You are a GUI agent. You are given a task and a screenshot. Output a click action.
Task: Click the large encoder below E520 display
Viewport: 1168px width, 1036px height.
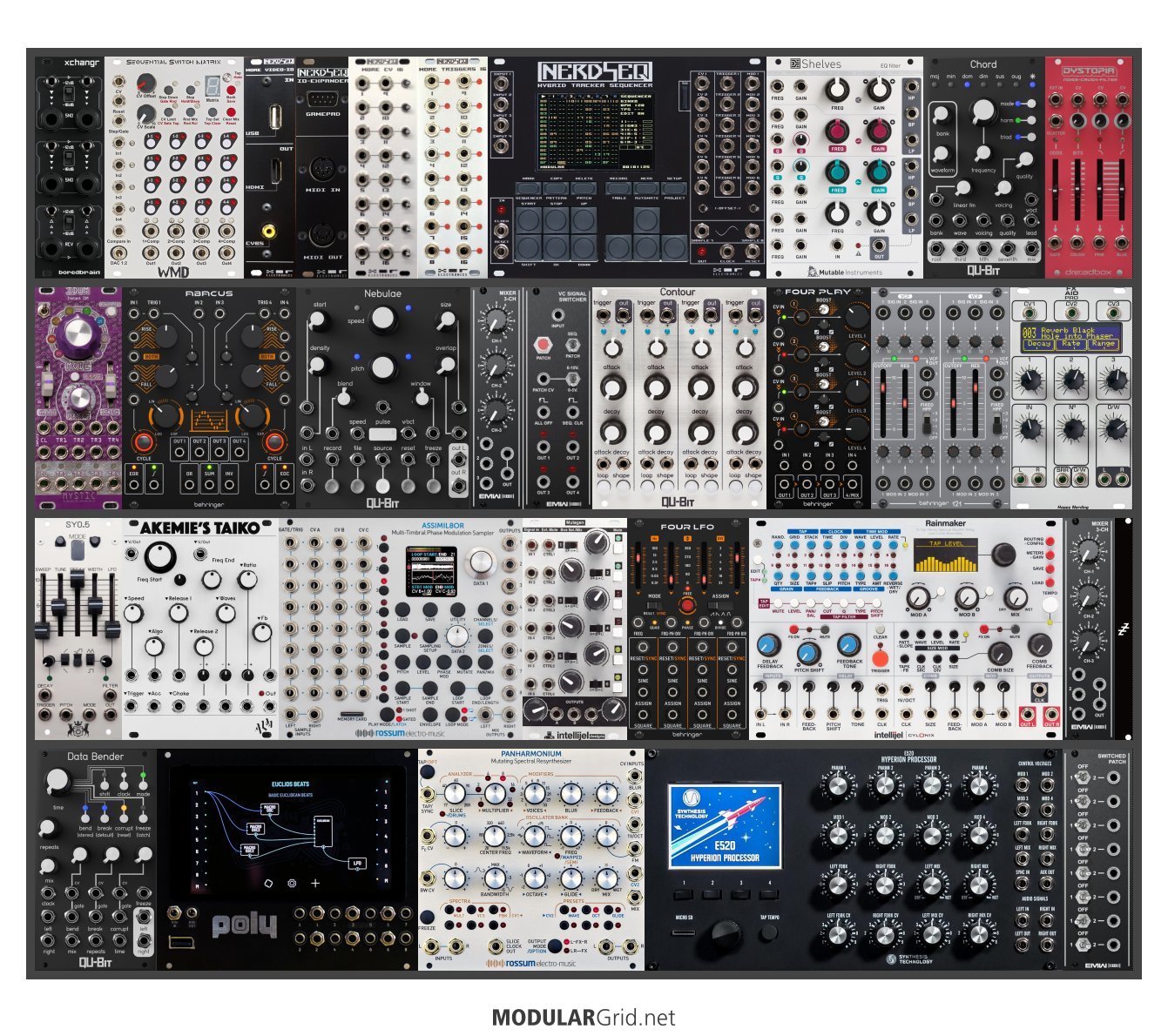pos(725,934)
